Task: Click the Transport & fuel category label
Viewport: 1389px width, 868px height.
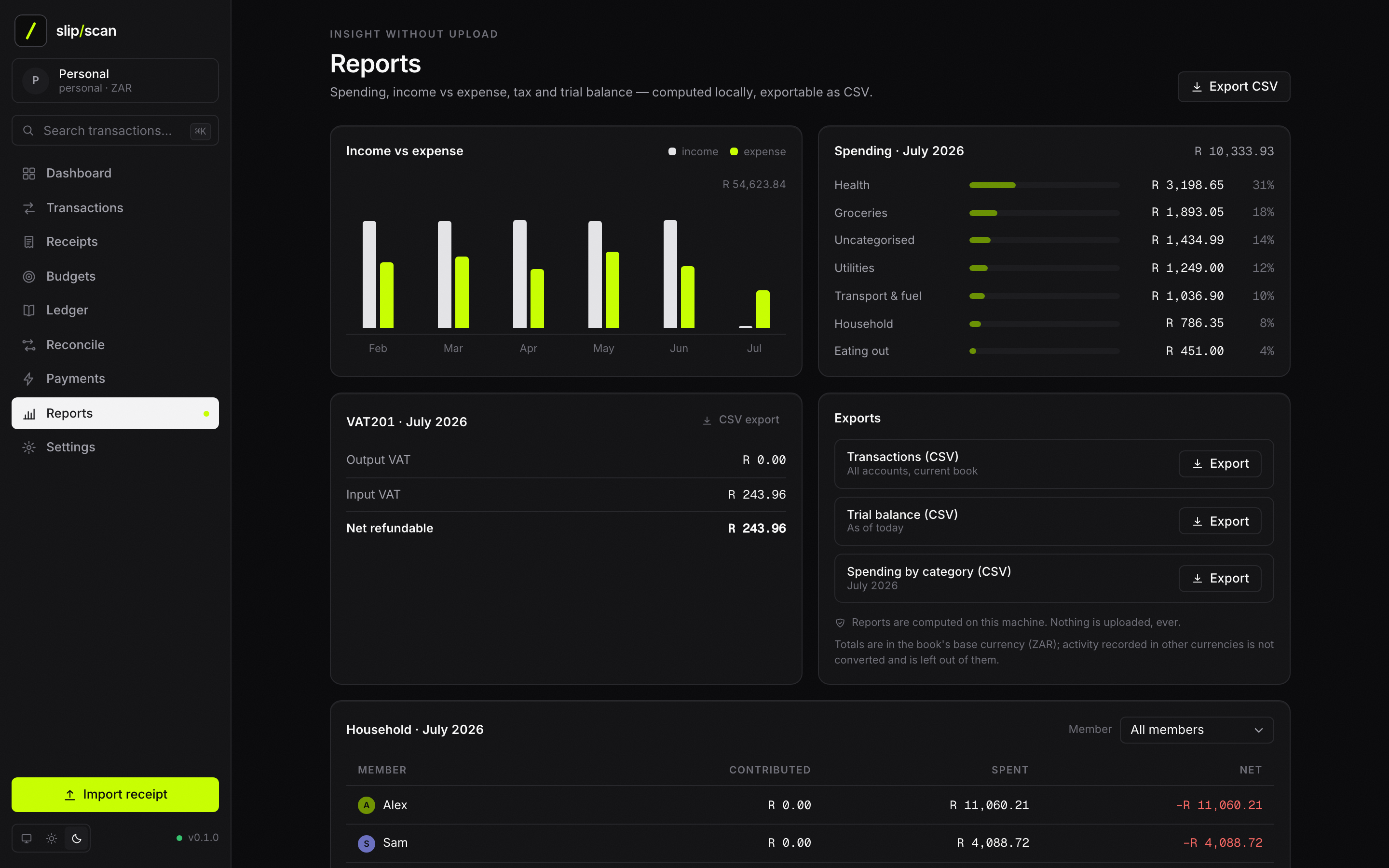Action: point(878,296)
